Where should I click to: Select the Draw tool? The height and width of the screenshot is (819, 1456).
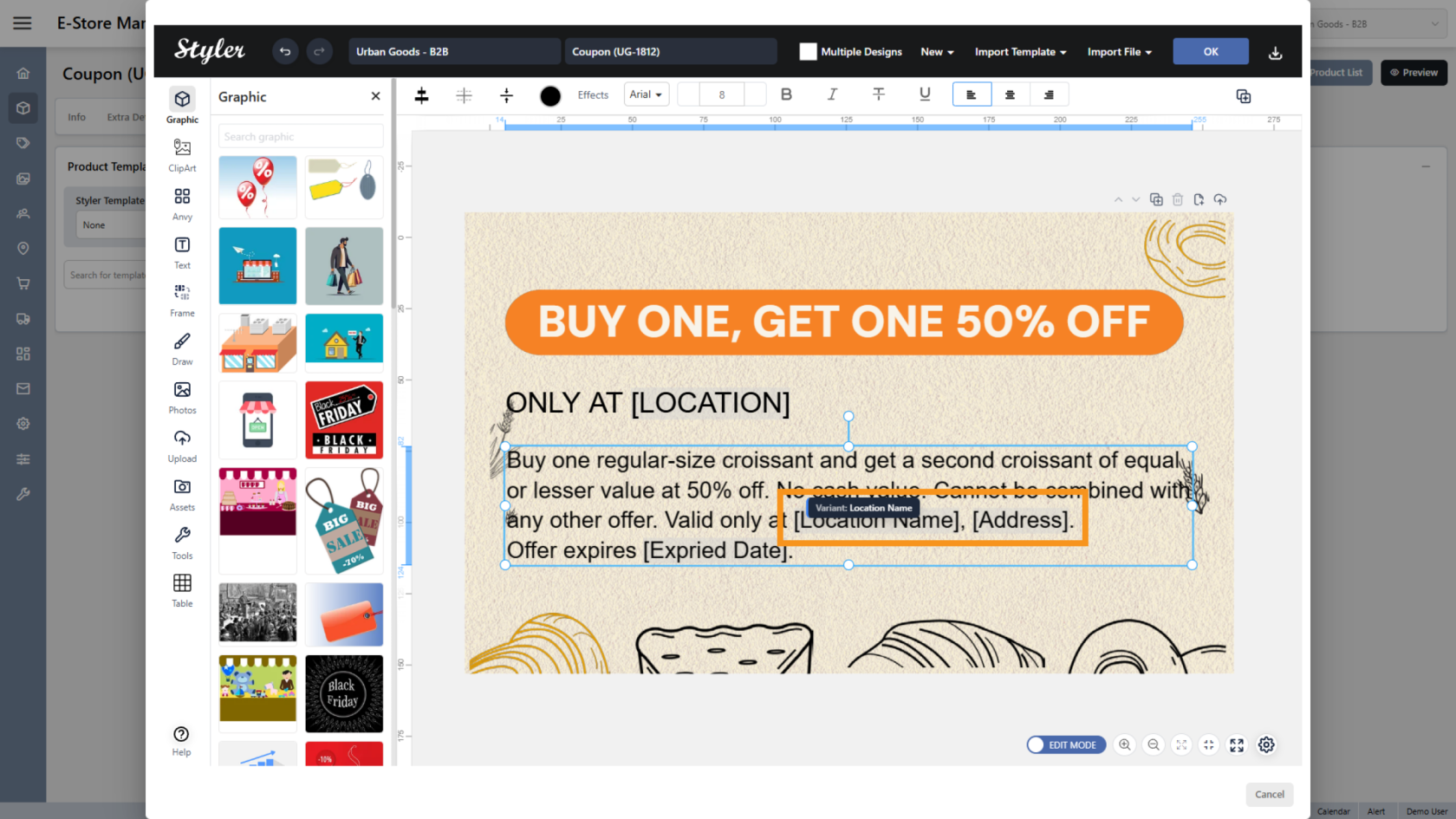[182, 348]
